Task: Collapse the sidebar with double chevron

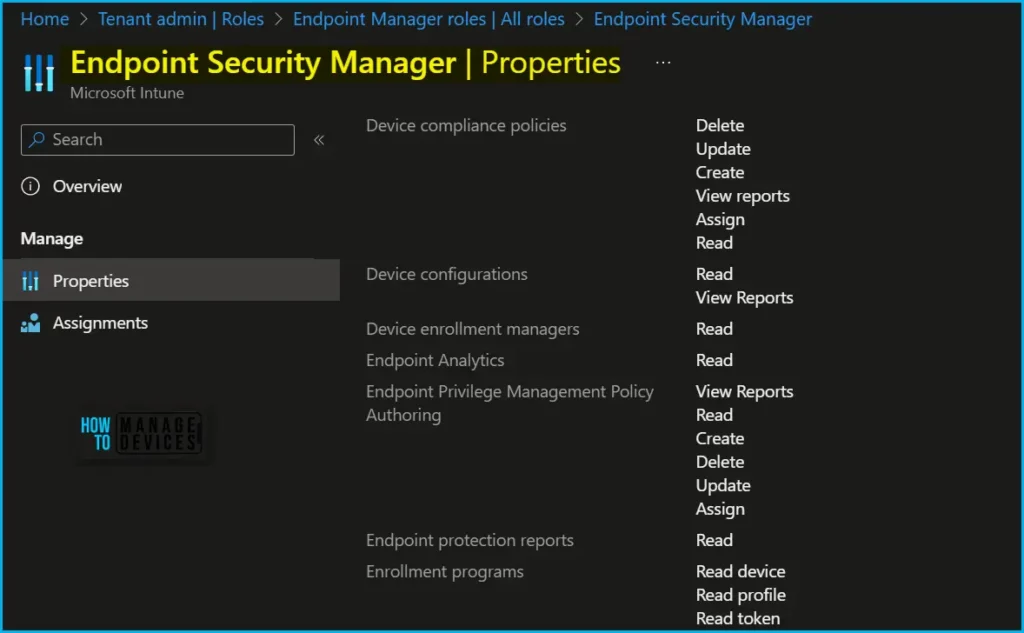Action: [319, 140]
